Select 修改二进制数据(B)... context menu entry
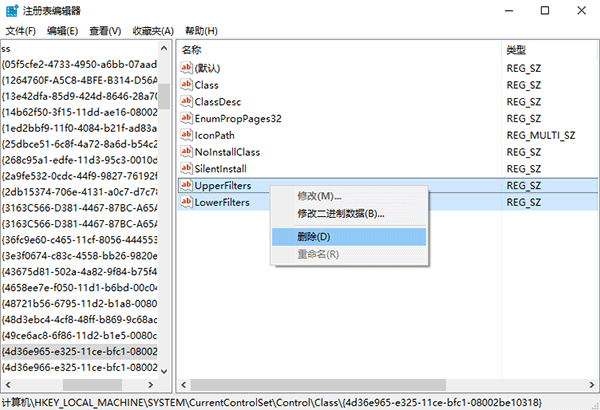Screen dimensions: 600x410 click(340, 213)
